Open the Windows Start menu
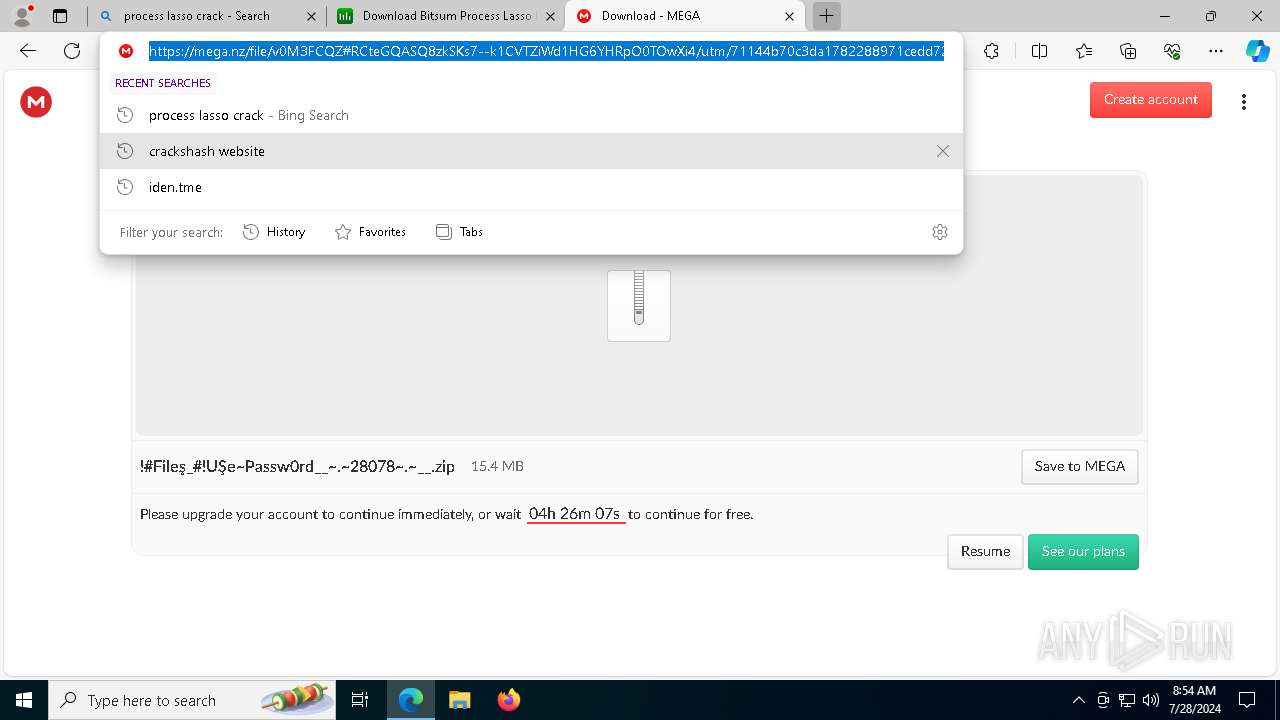The width and height of the screenshot is (1280, 720). click(x=24, y=700)
